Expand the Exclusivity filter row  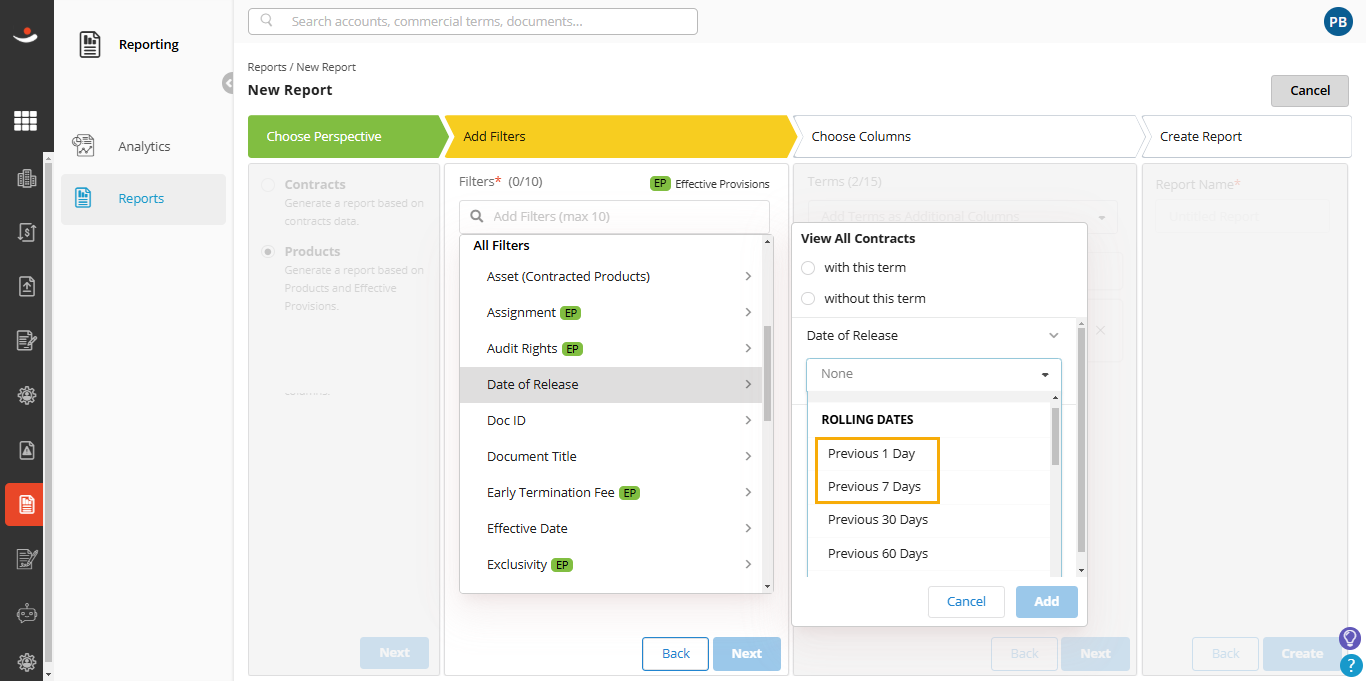(x=611, y=565)
